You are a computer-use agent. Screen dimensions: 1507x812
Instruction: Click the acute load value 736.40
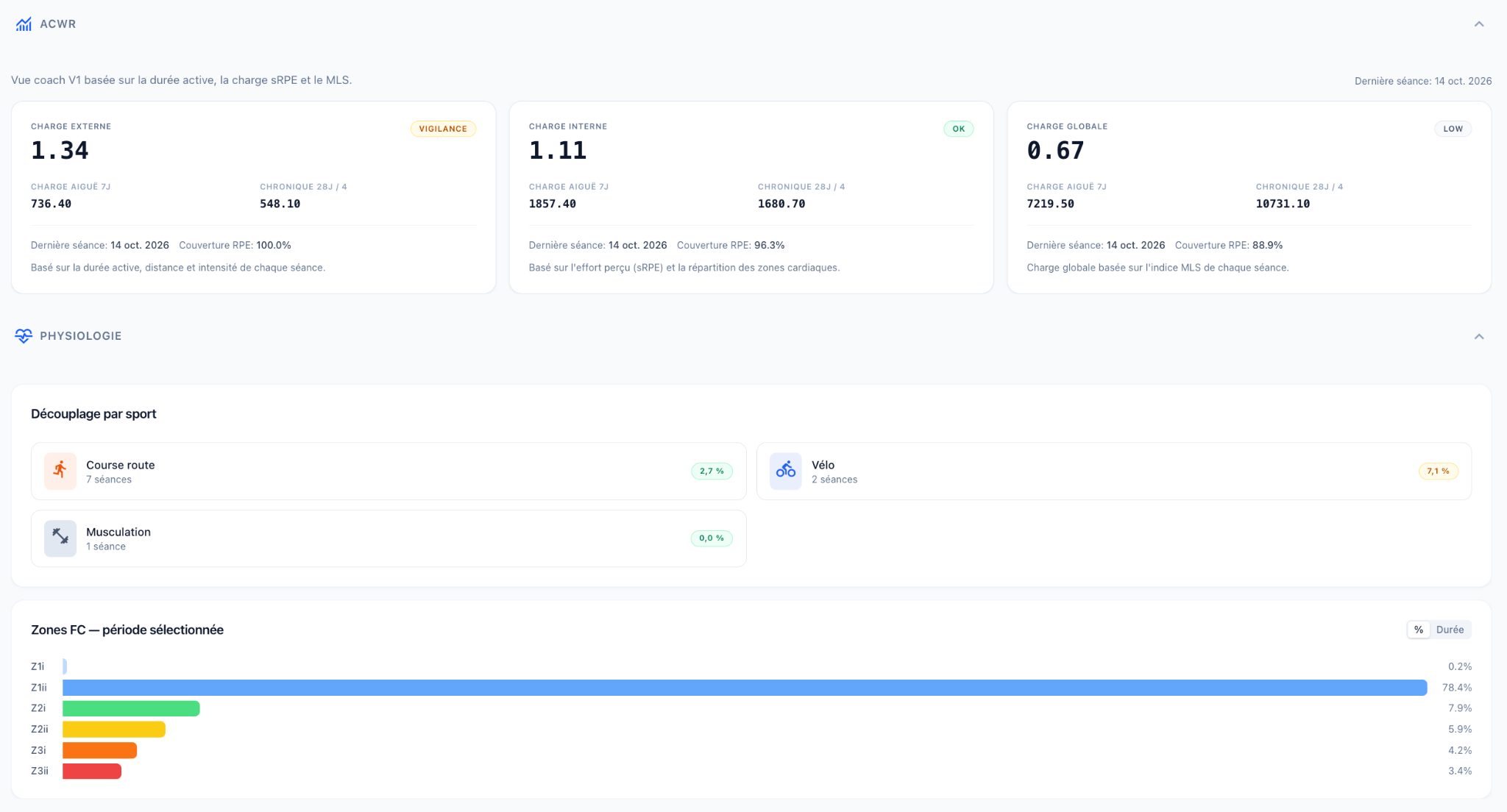pyautogui.click(x=51, y=204)
